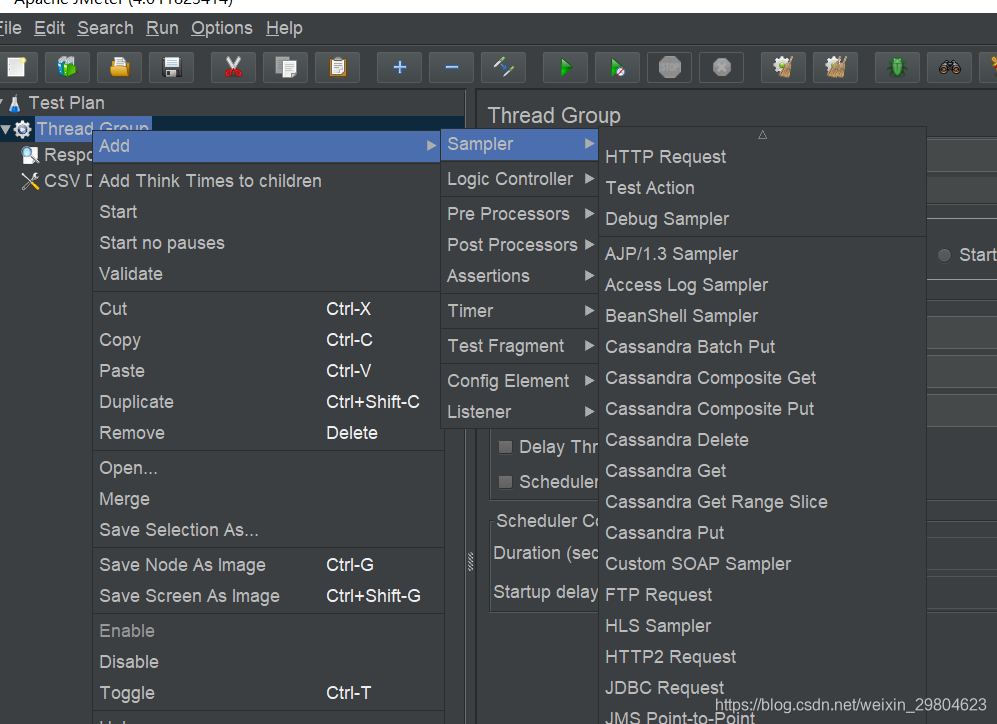Click the binoculars Search icon
Viewport: 997px width, 724px height.
pos(949,67)
